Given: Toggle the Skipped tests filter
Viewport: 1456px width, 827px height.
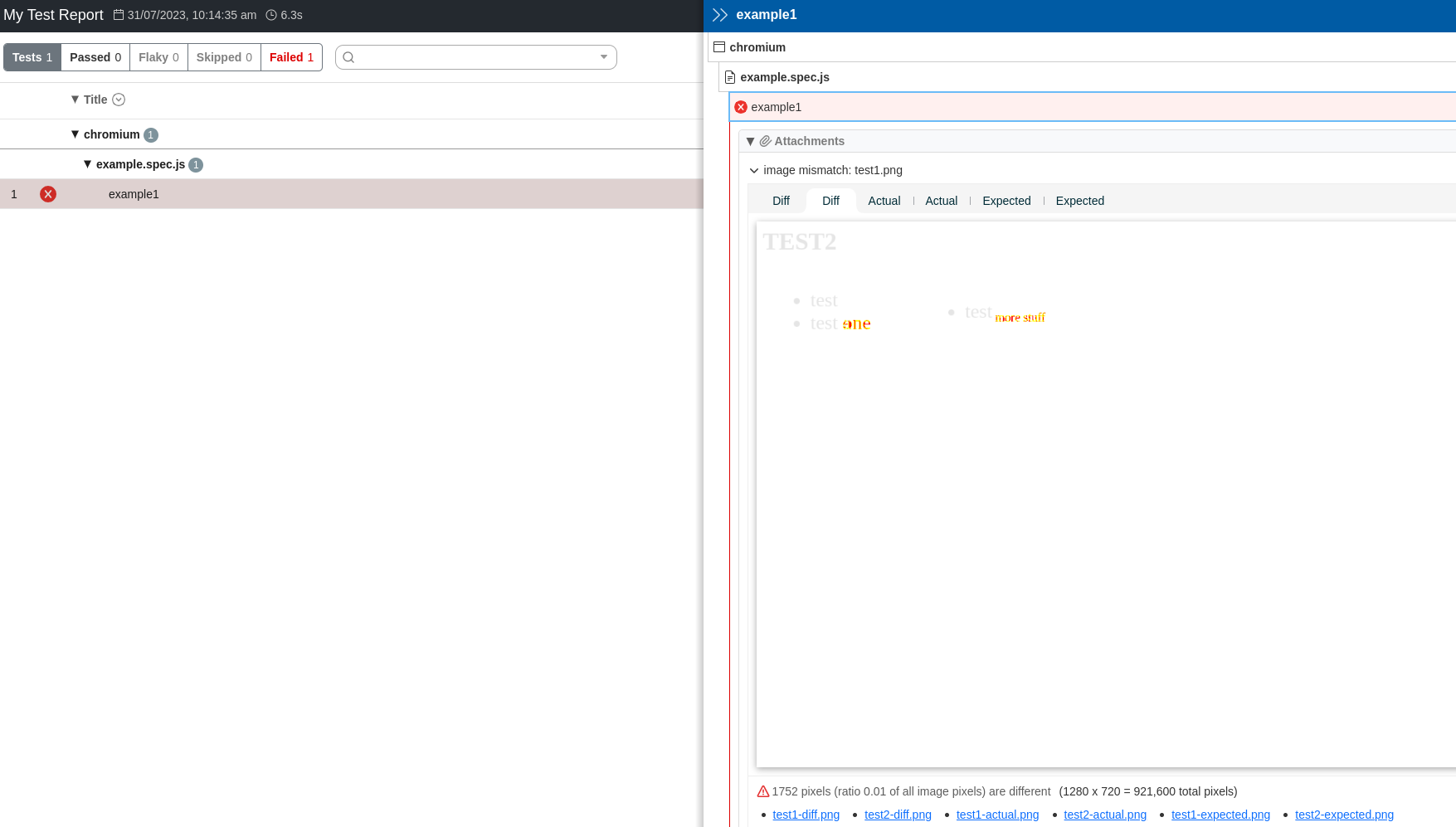Looking at the screenshot, I should 223,57.
